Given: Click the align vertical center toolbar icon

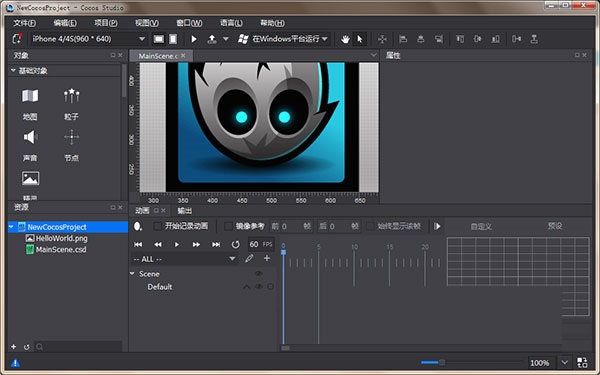Looking at the screenshot, I should click(478, 39).
